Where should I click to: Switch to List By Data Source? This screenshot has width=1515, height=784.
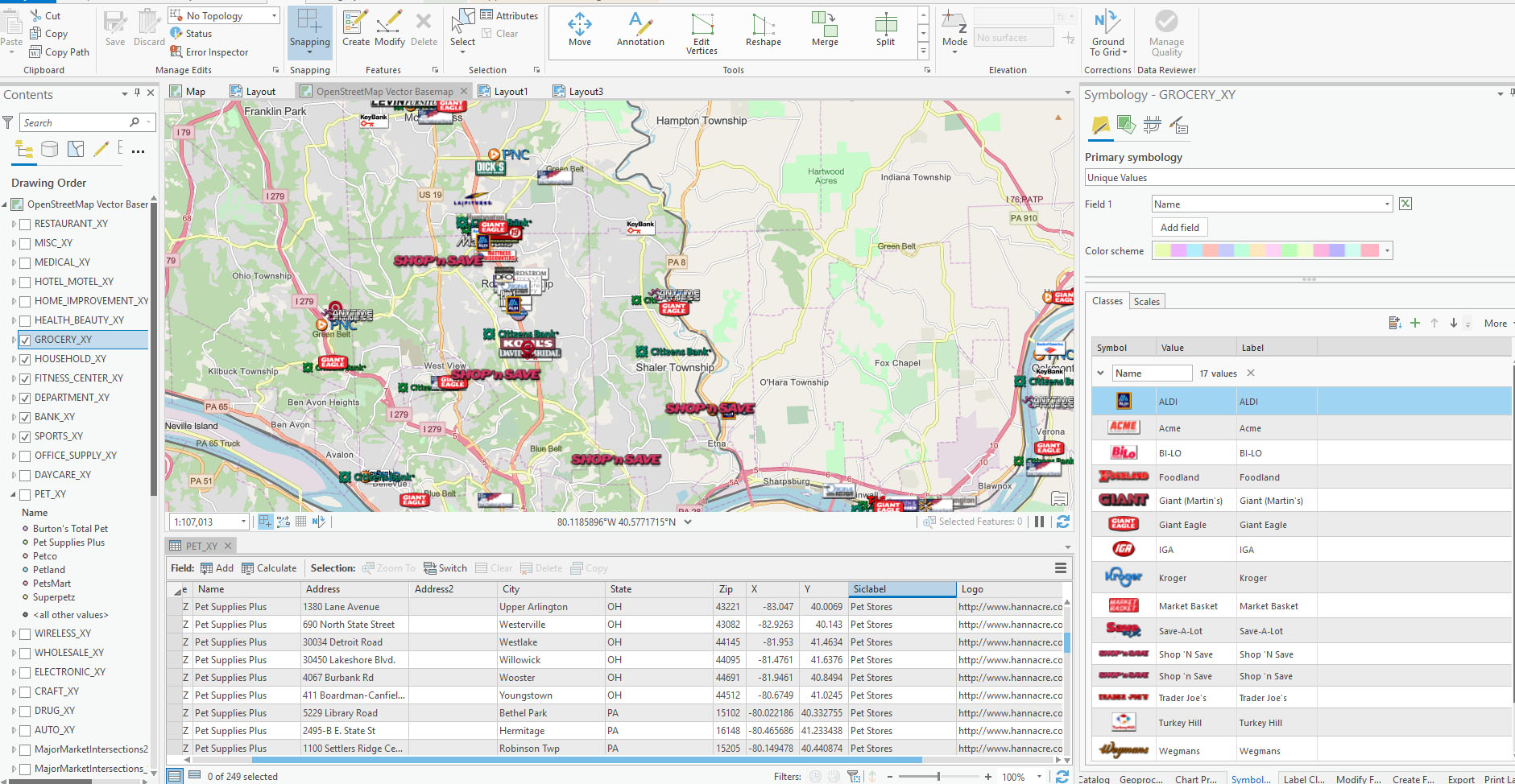pos(49,149)
